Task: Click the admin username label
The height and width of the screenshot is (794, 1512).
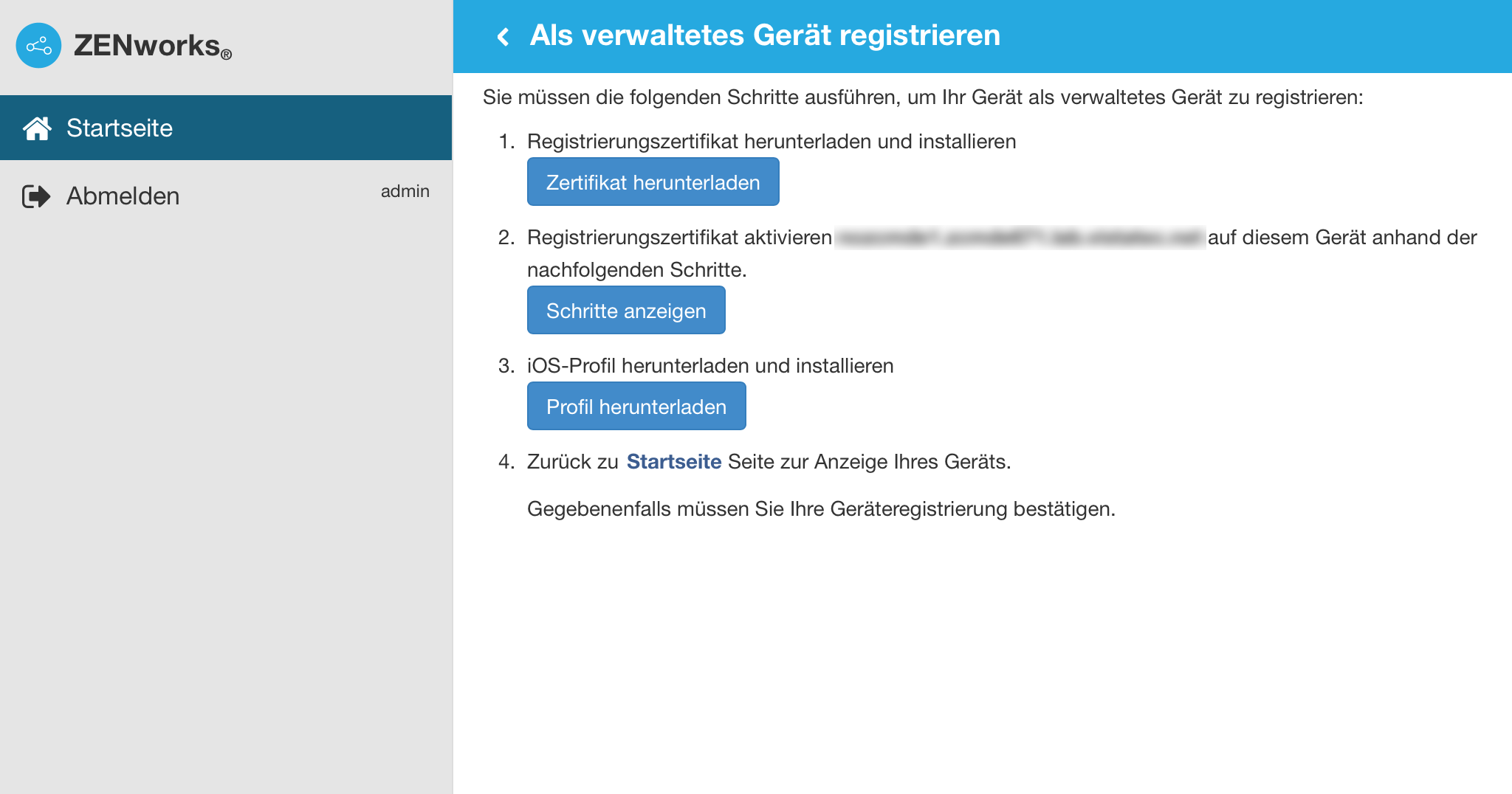Action: click(x=405, y=191)
